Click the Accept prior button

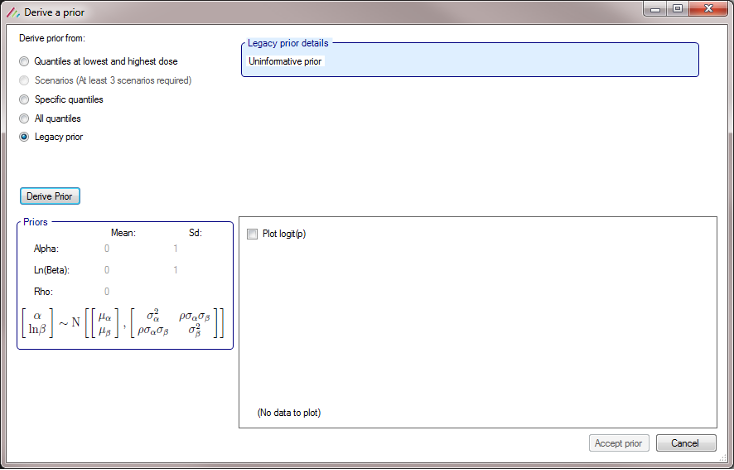click(x=620, y=443)
